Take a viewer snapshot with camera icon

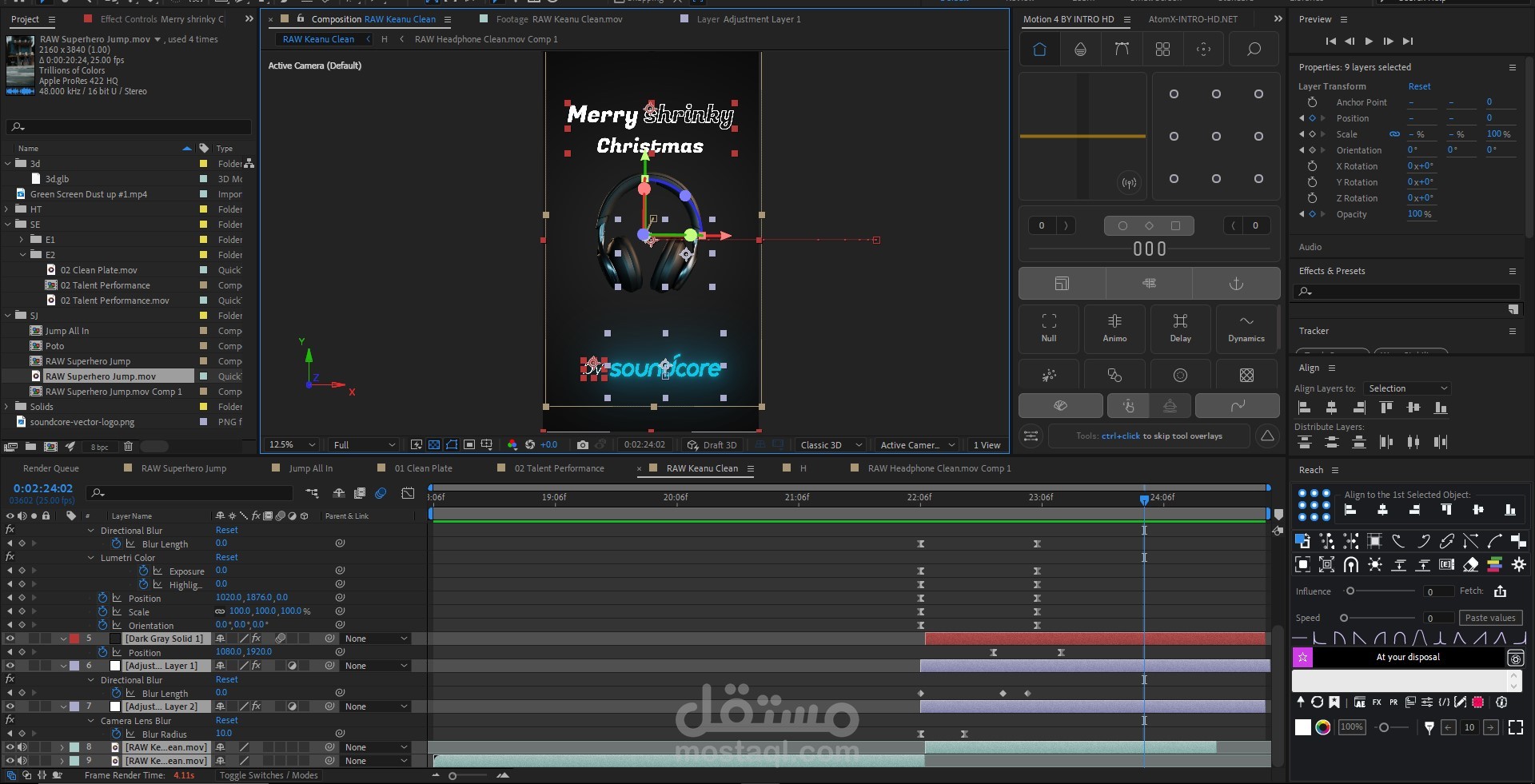click(x=583, y=445)
